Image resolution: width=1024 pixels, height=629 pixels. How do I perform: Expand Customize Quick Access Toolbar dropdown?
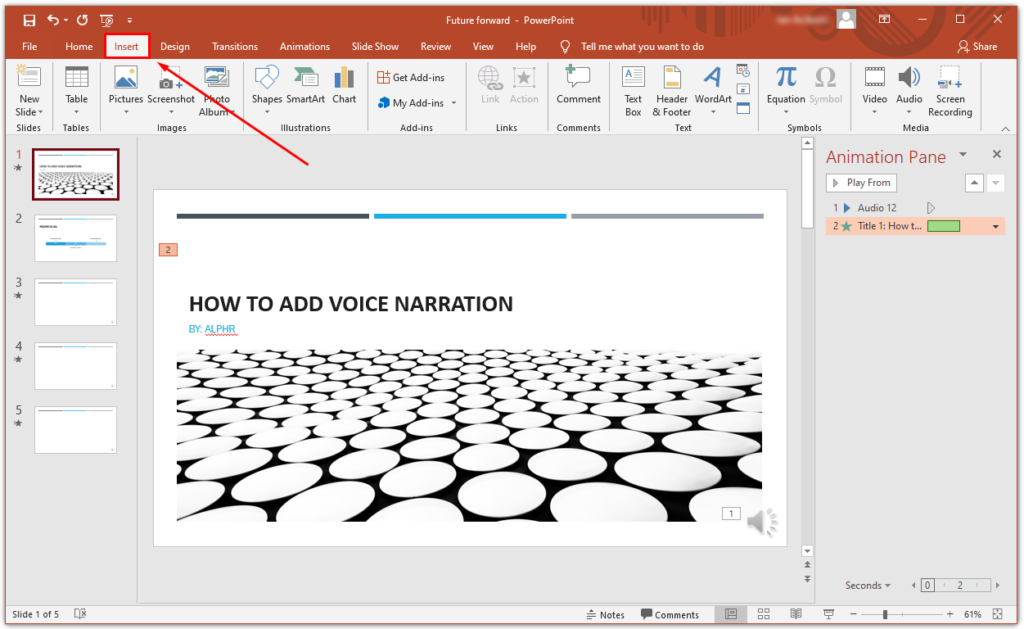[x=129, y=21]
